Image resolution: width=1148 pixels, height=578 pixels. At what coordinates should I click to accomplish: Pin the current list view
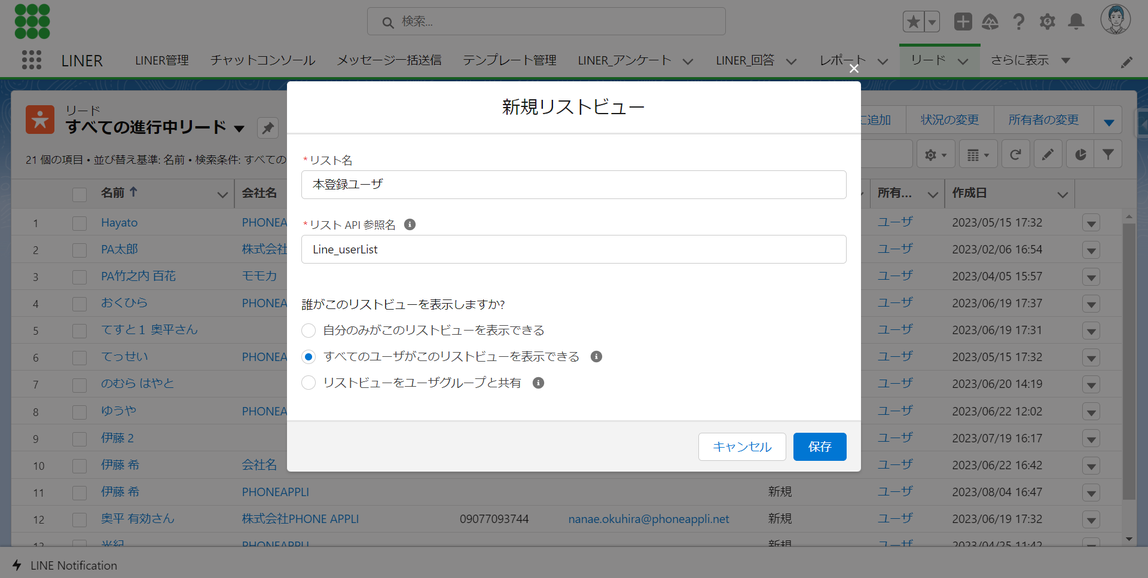point(268,128)
